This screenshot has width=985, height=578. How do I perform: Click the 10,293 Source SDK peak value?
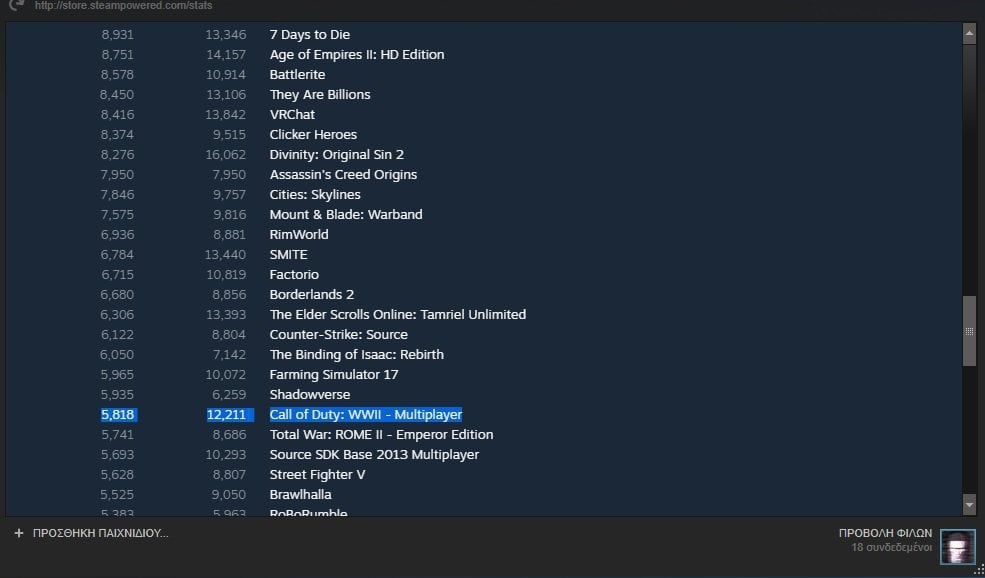(226, 455)
